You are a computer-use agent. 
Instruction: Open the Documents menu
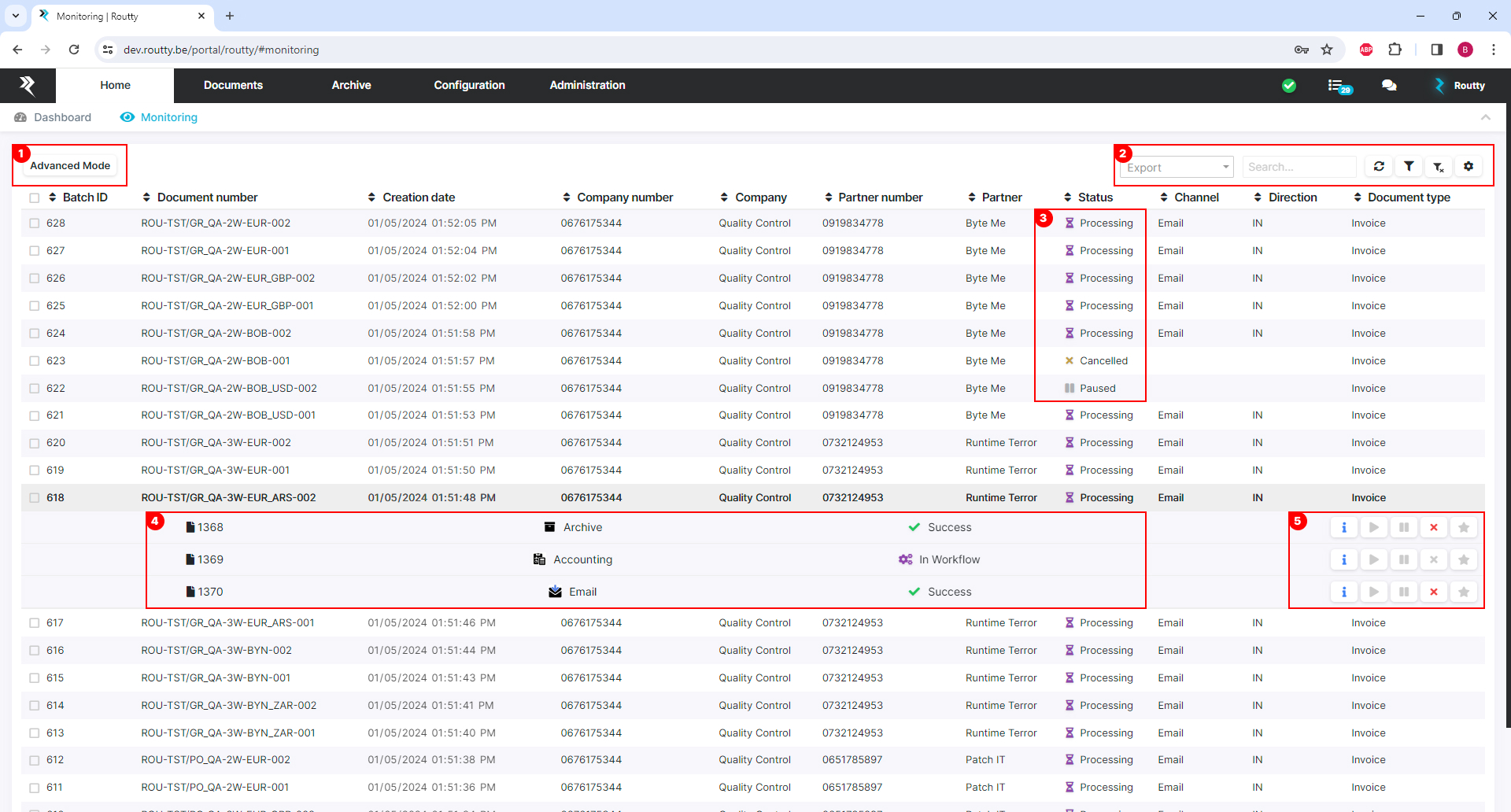(x=233, y=86)
